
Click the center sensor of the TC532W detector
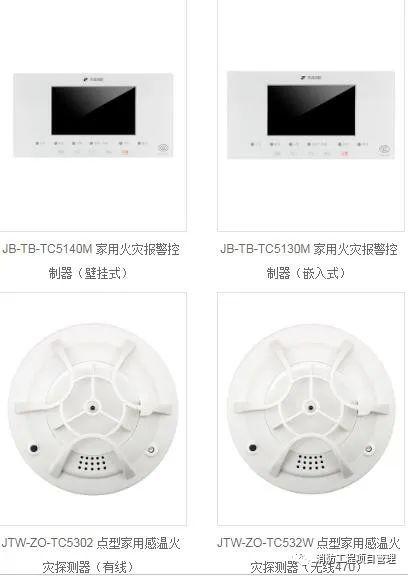311,407
